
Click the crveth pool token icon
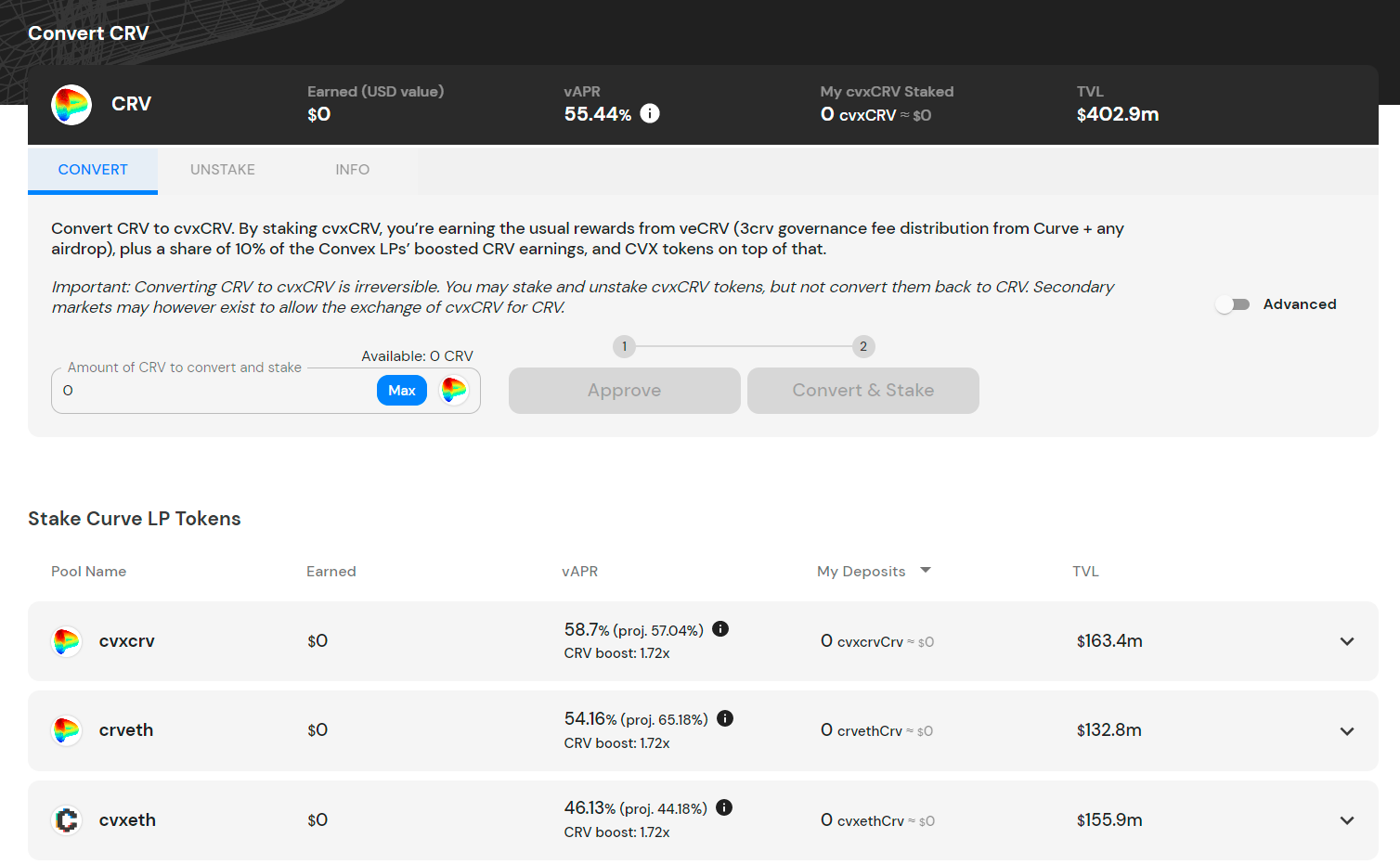tap(67, 730)
